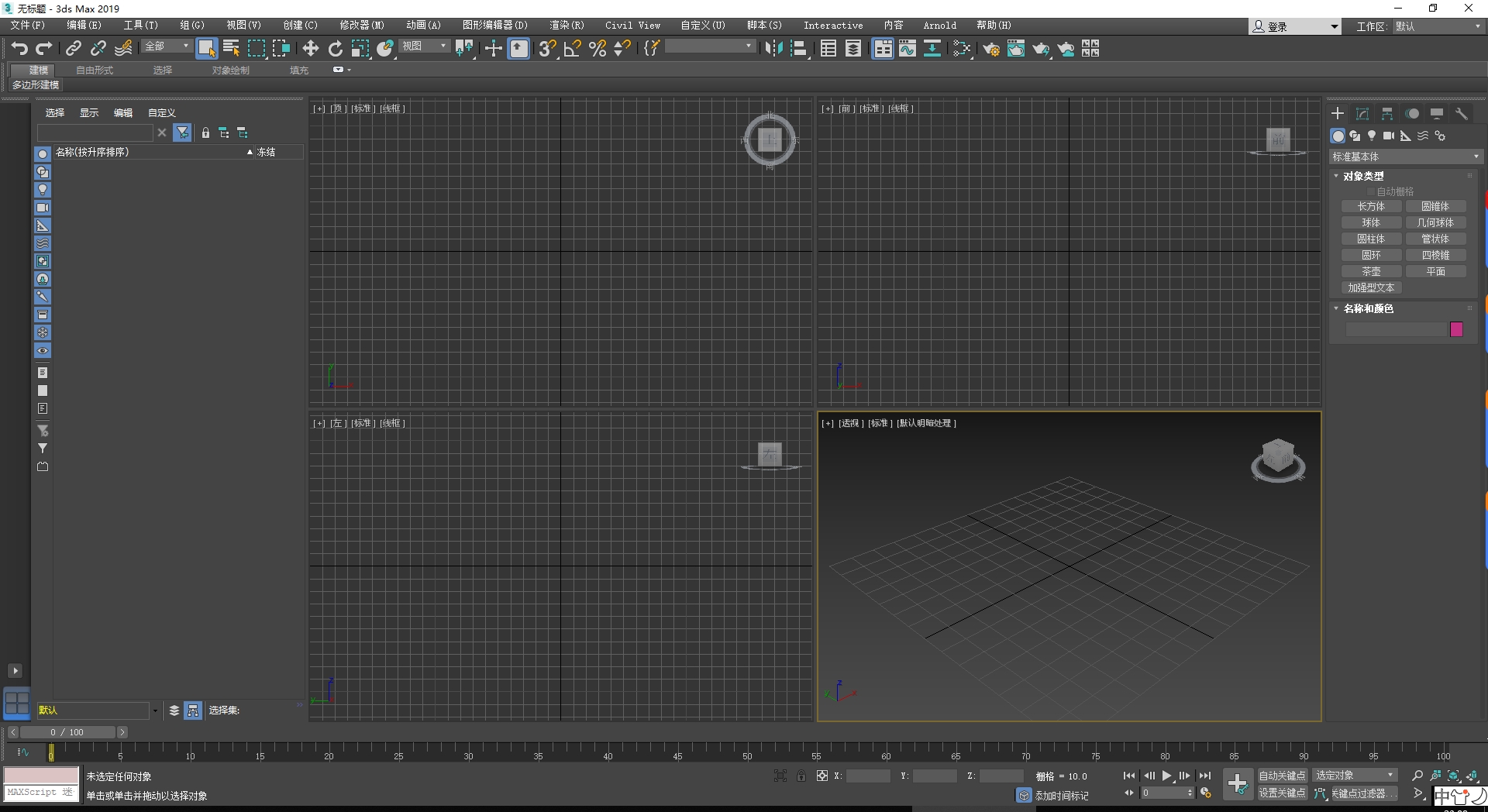Open the 全部 selection filter dropdown

pos(167,46)
